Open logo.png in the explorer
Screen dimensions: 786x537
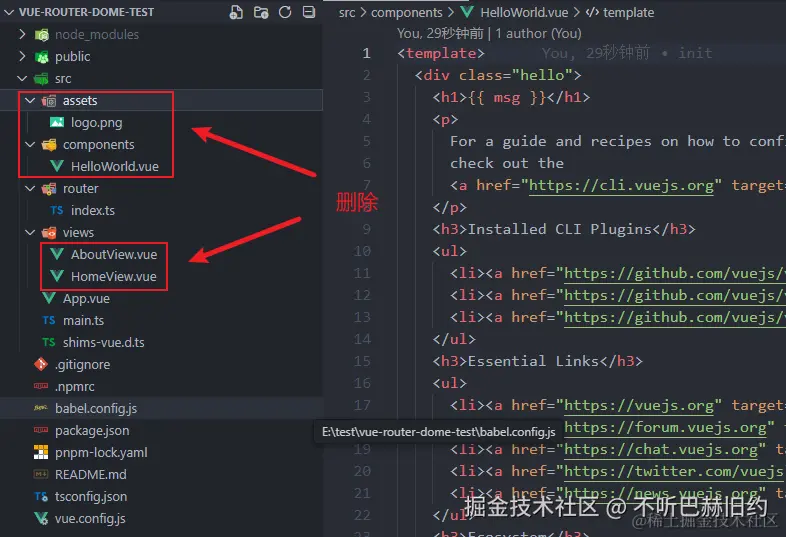click(x=97, y=122)
